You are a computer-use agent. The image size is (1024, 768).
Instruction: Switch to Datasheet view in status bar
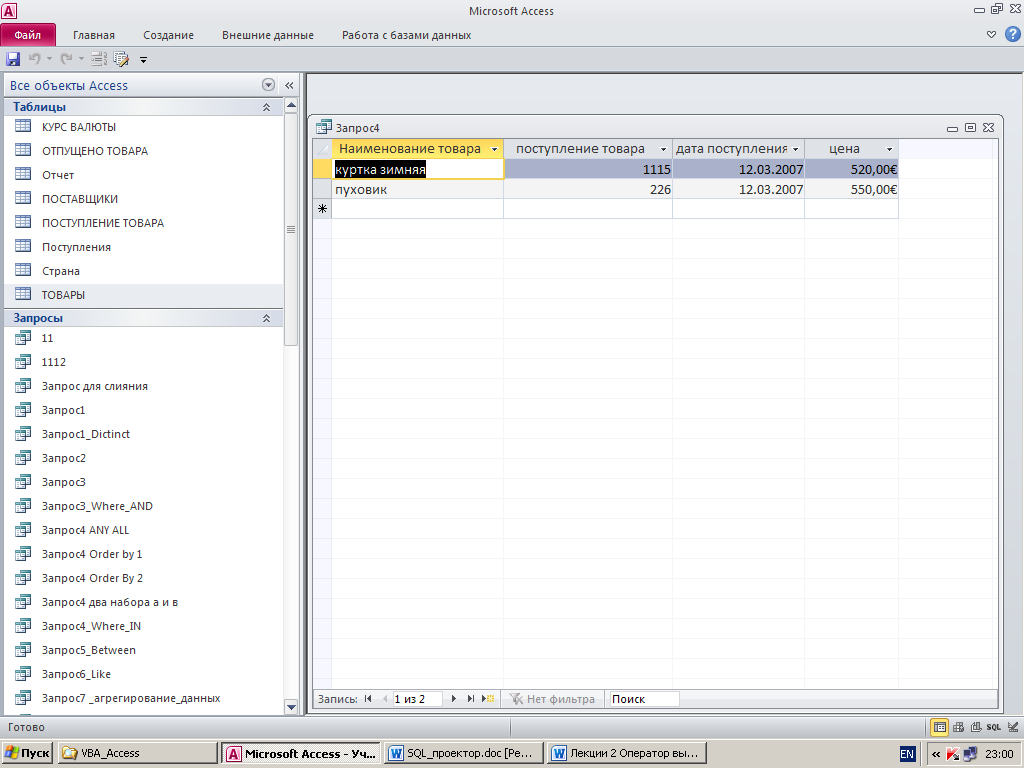pos(940,727)
